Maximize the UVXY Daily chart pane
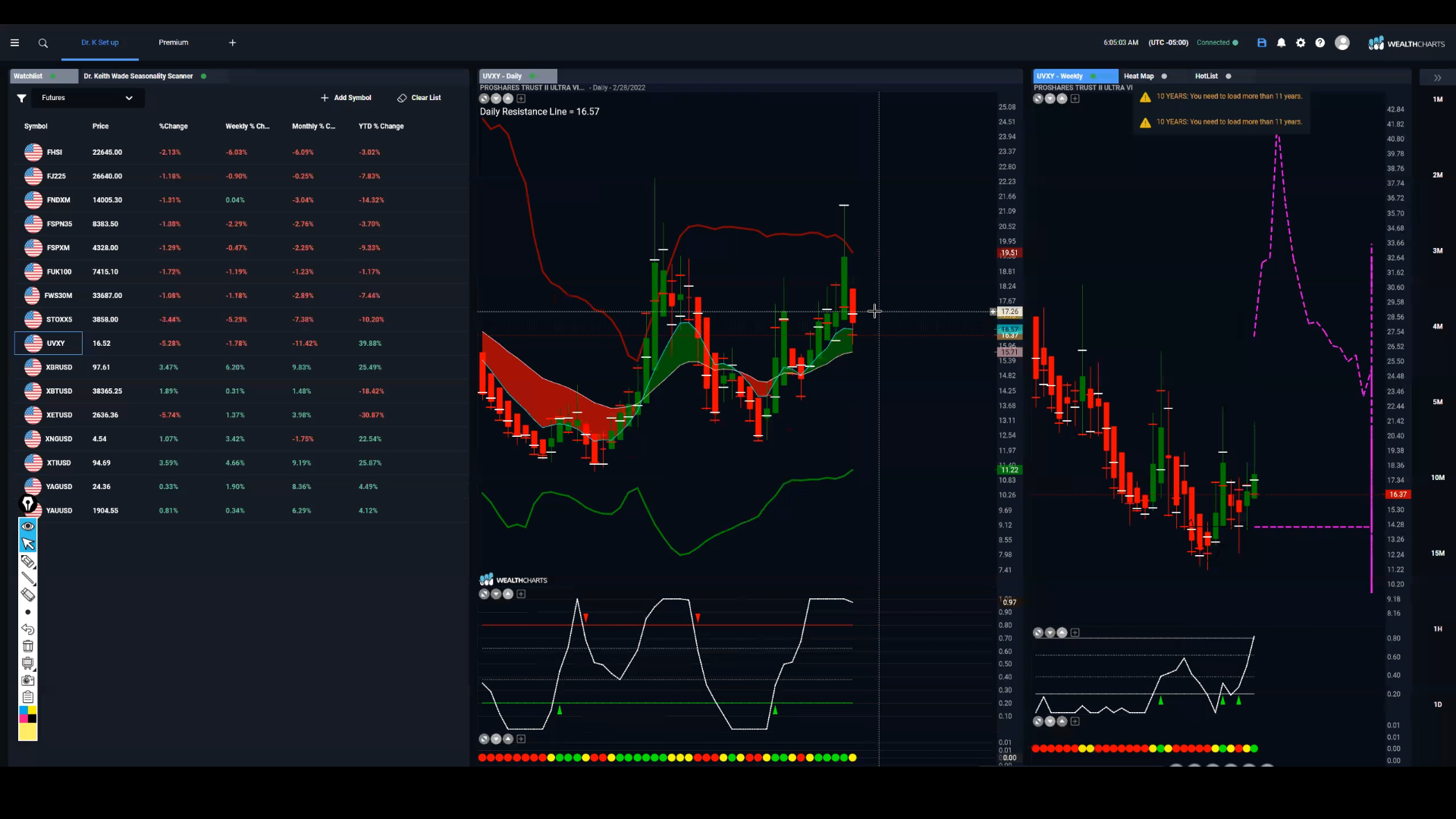The image size is (1456, 819). point(485,99)
